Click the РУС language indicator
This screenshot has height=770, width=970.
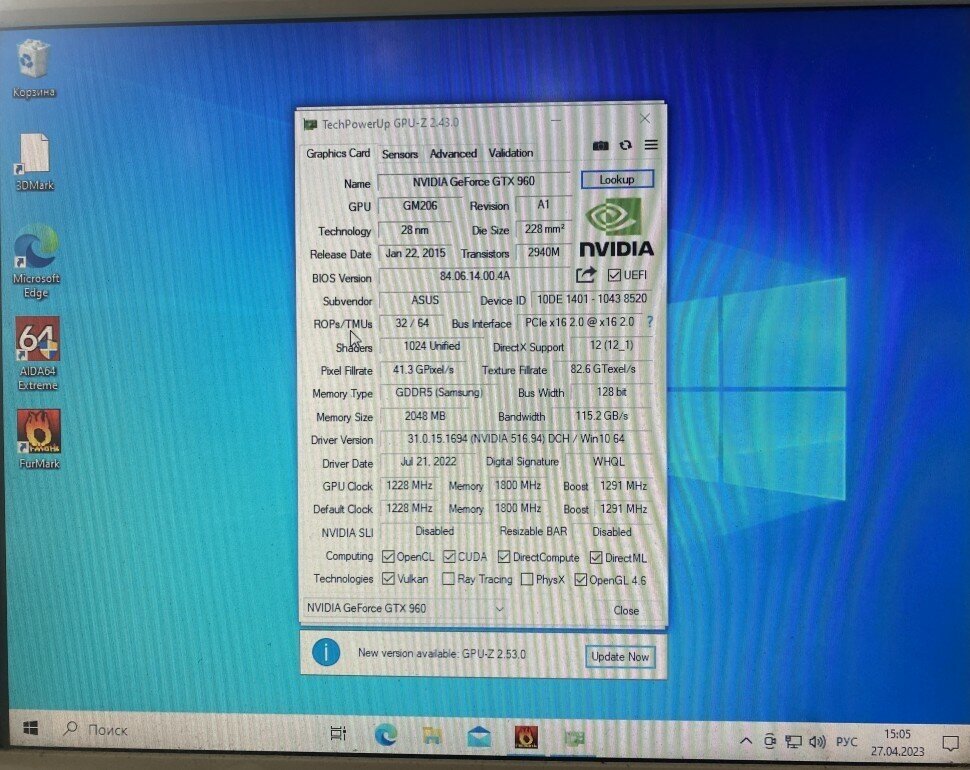tap(846, 742)
